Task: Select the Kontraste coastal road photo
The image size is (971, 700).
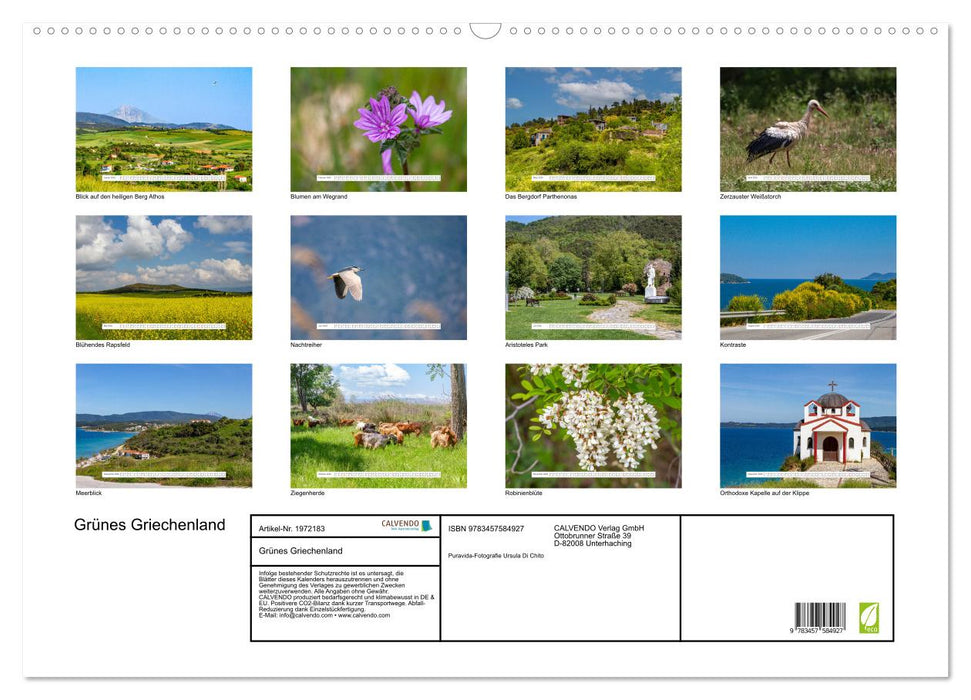Action: point(807,277)
